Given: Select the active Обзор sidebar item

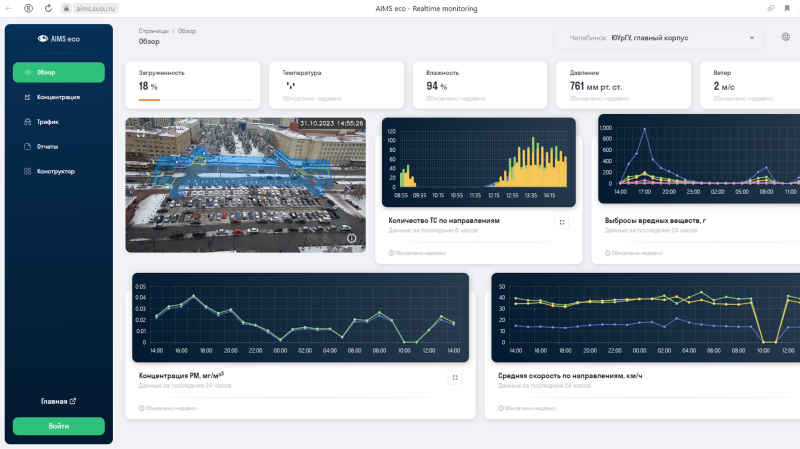Looking at the screenshot, I should (x=58, y=72).
